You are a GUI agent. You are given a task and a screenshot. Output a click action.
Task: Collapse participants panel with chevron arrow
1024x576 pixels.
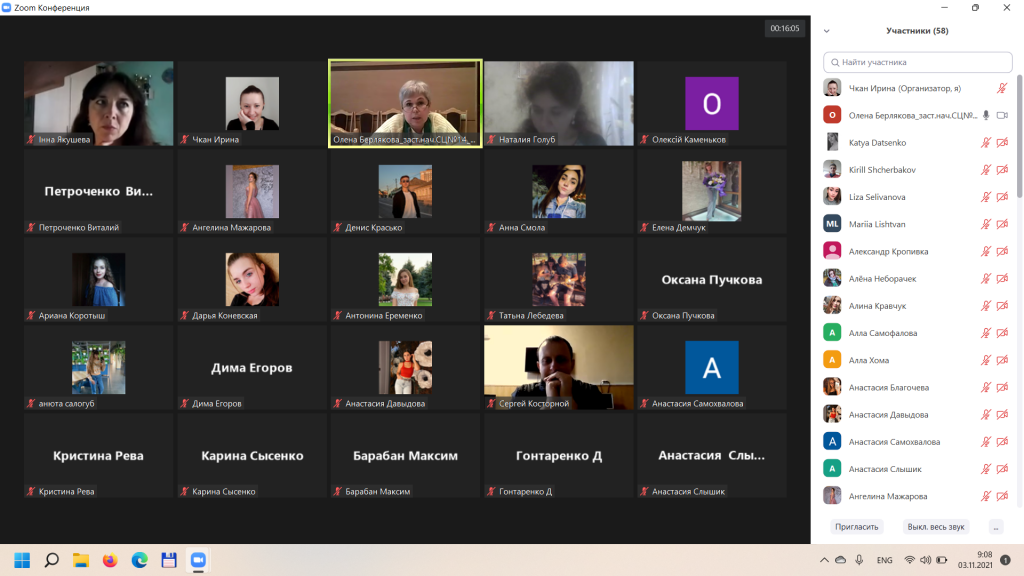[x=827, y=31]
